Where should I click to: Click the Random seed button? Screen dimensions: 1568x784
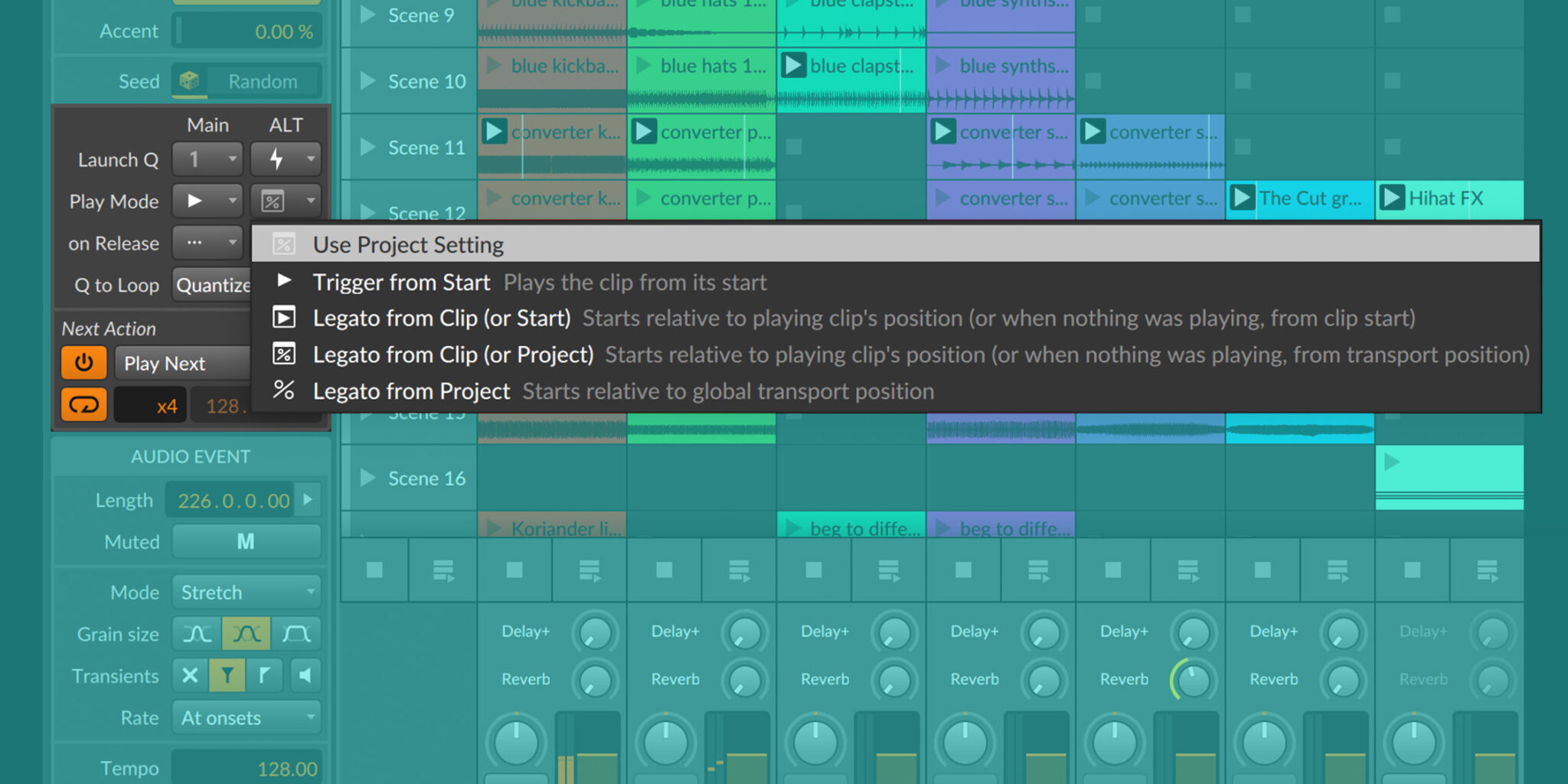(263, 80)
